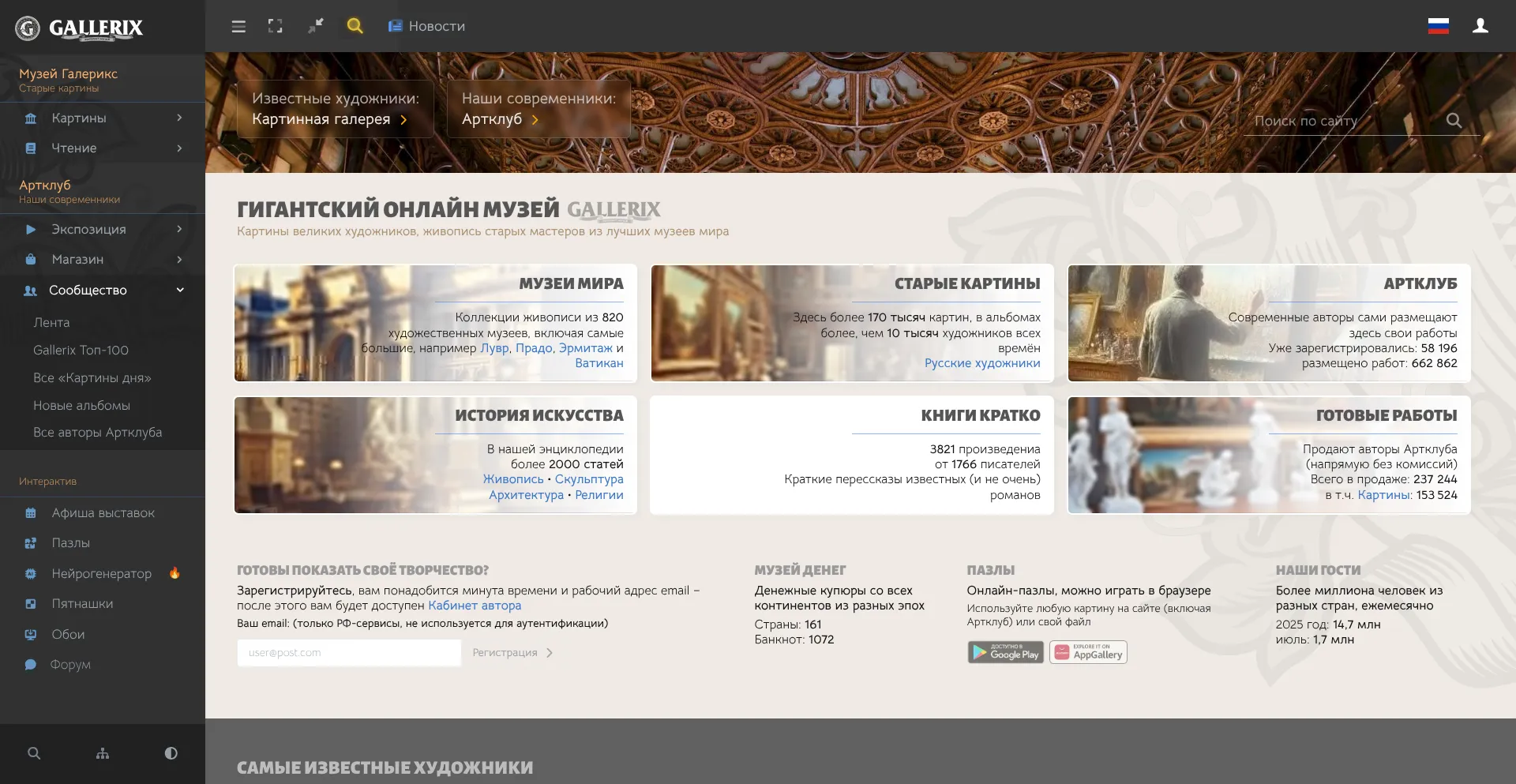
Task: Click the collapse arrows icon in top bar
Action: 315,26
